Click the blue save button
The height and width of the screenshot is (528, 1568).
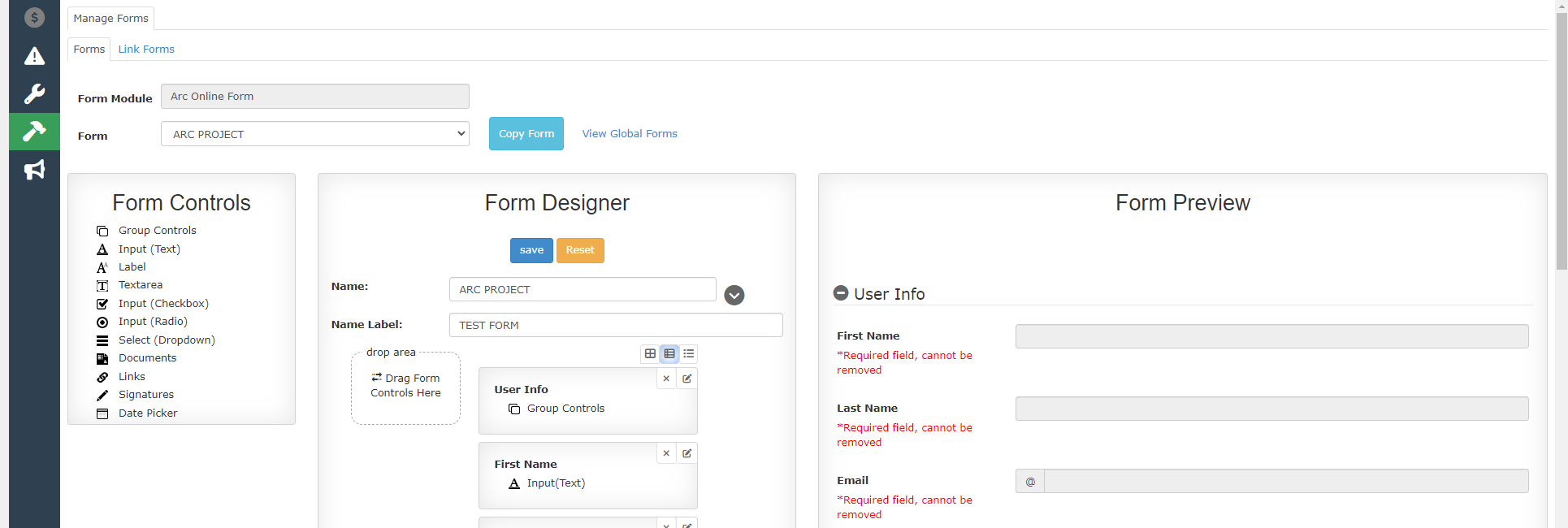(531, 250)
